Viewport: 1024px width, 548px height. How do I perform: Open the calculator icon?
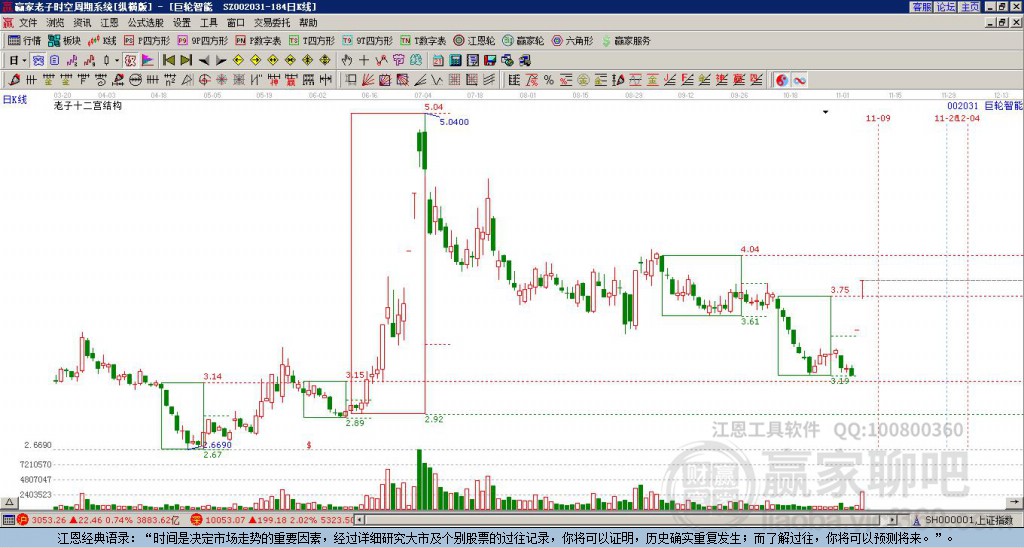coord(456,60)
